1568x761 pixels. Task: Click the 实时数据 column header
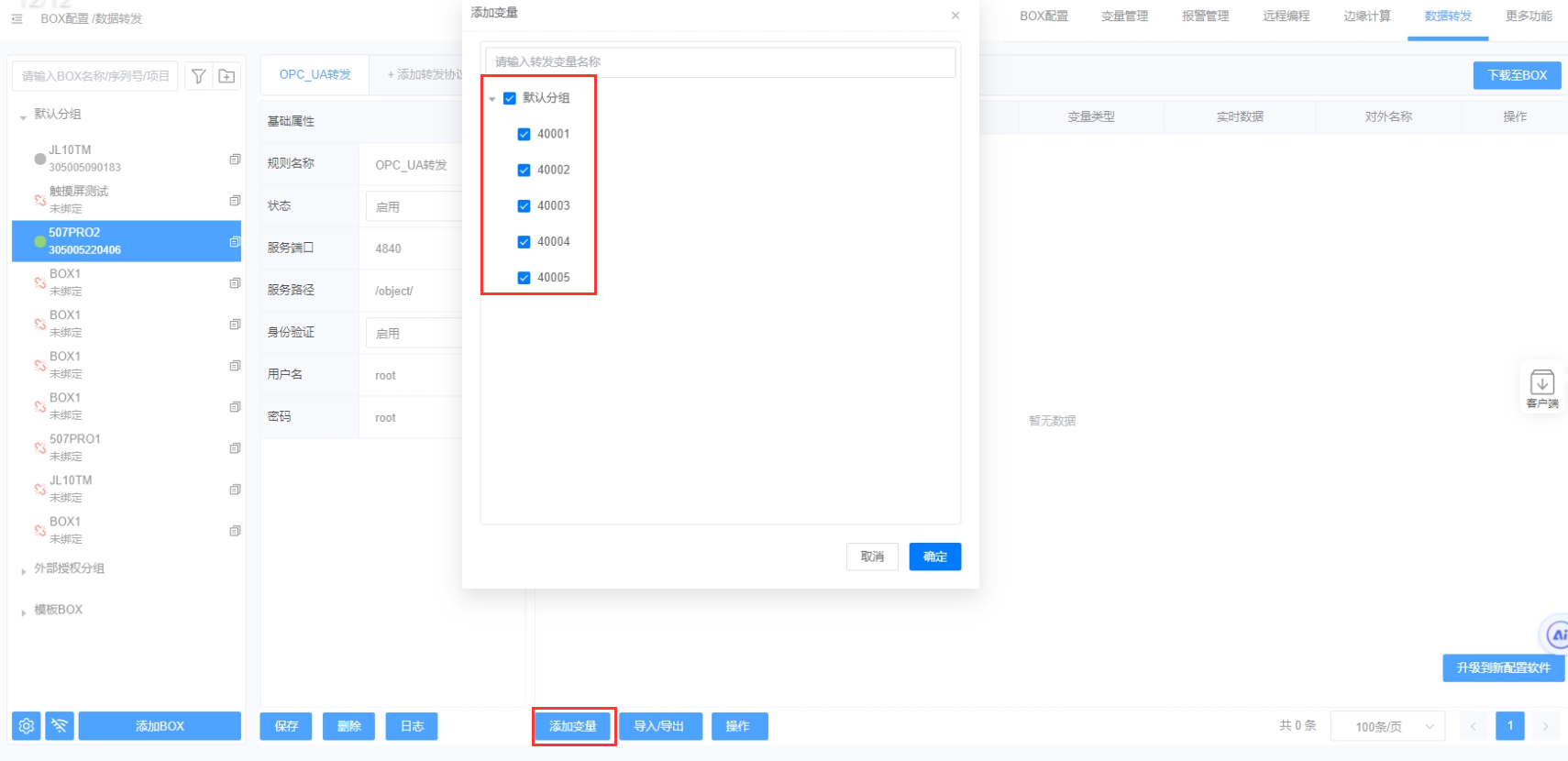(1240, 116)
